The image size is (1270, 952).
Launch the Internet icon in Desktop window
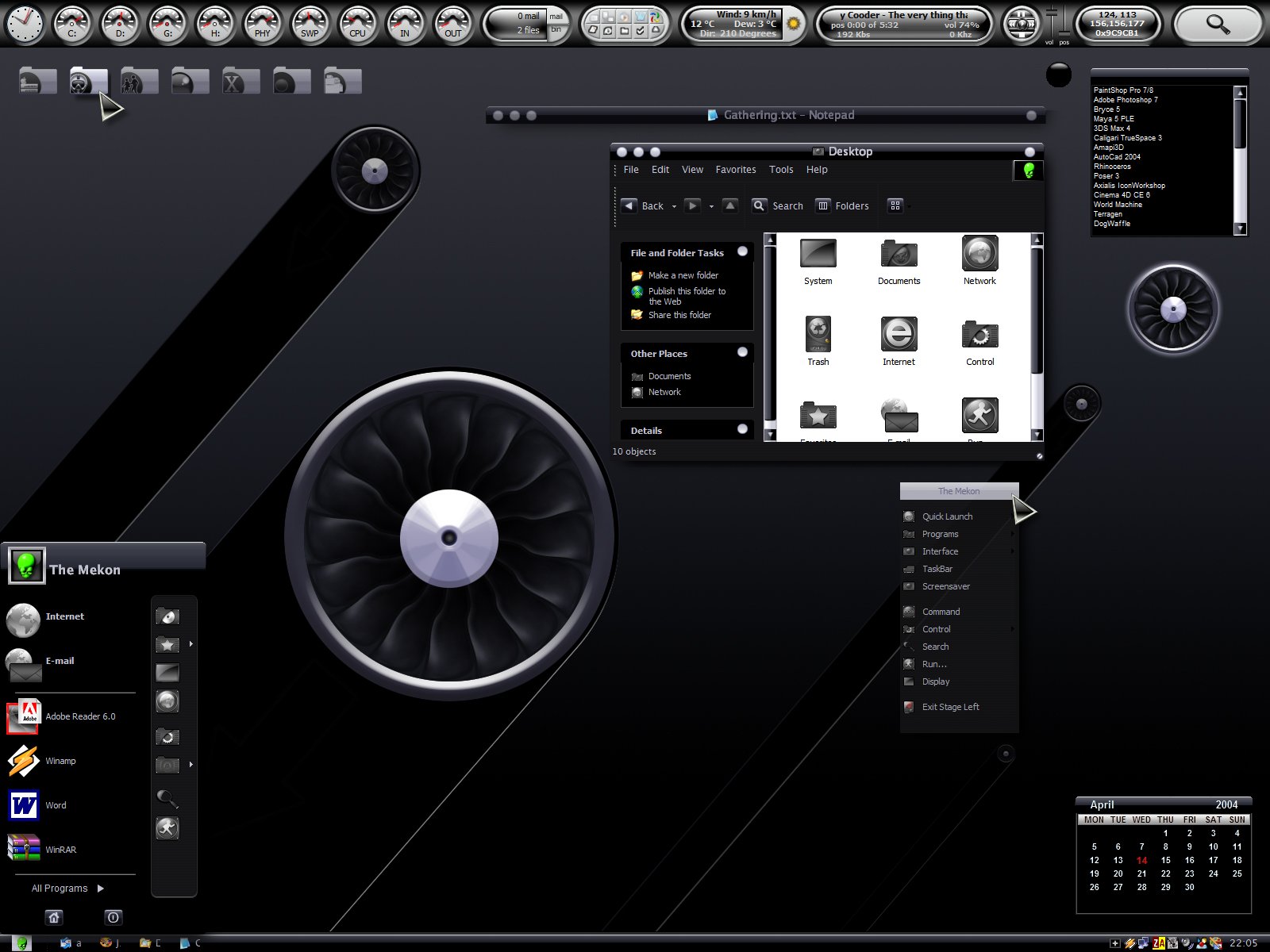(899, 334)
